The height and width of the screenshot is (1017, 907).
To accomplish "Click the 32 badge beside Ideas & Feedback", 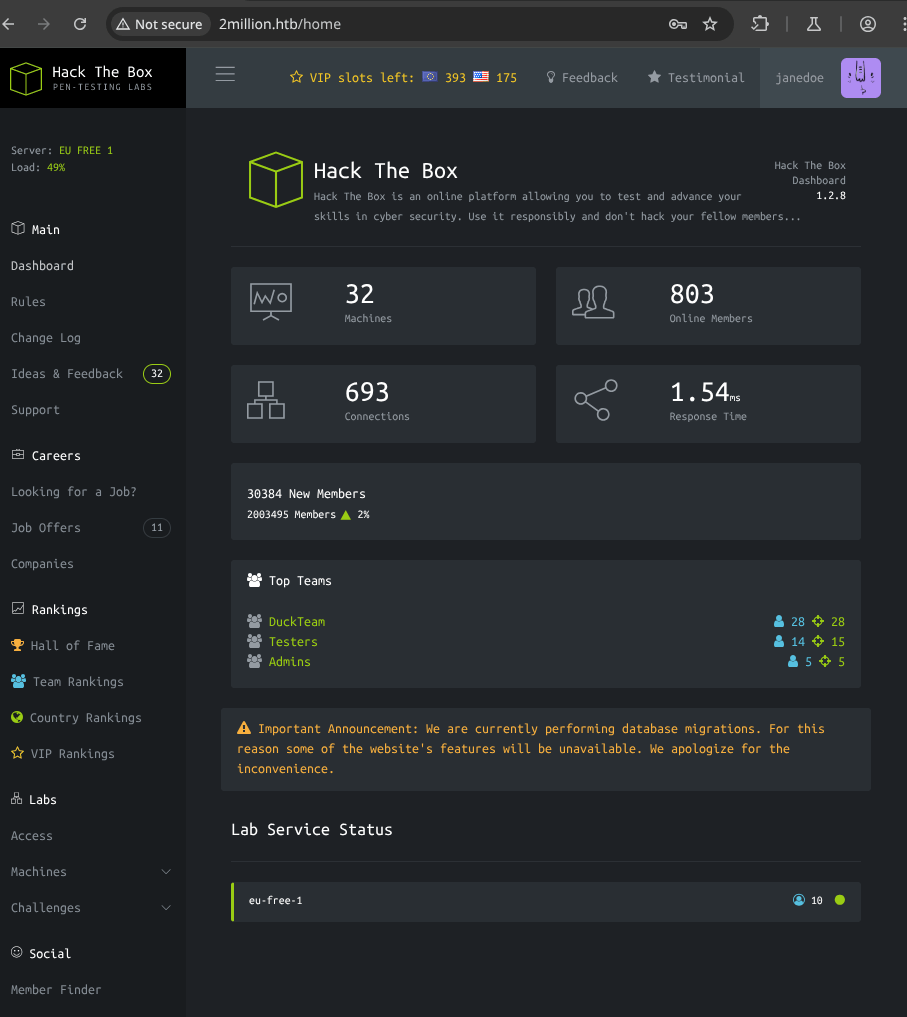I will (156, 374).
